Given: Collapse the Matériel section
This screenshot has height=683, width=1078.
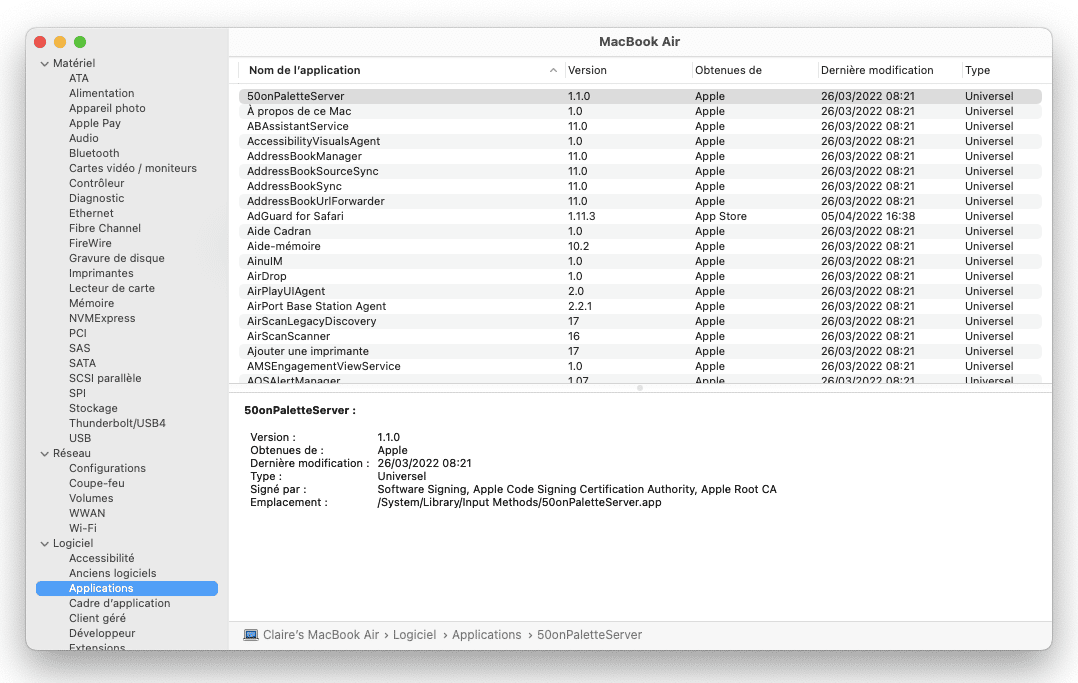Looking at the screenshot, I should (x=44, y=64).
